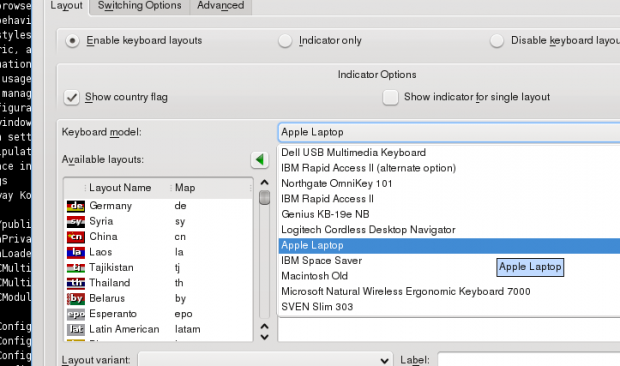Choose the Indicator only option
This screenshot has height=366, width=620.
pos(285,41)
